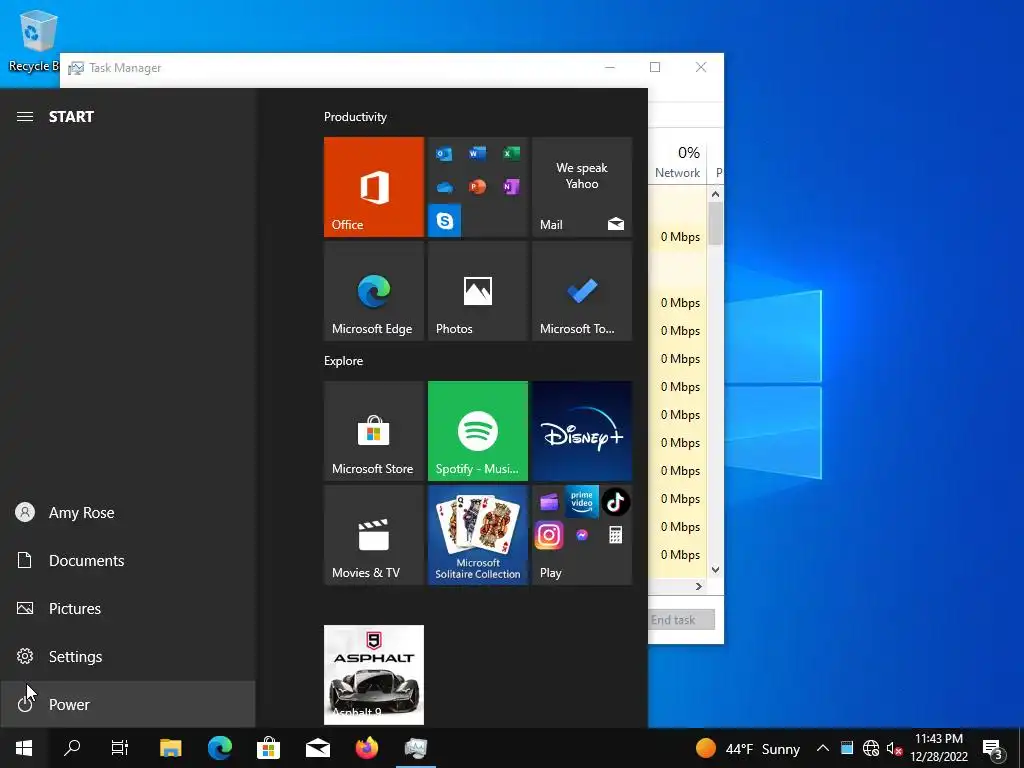The height and width of the screenshot is (768, 1024).
Task: Open Messenger in the Play folder
Action: tap(582, 536)
